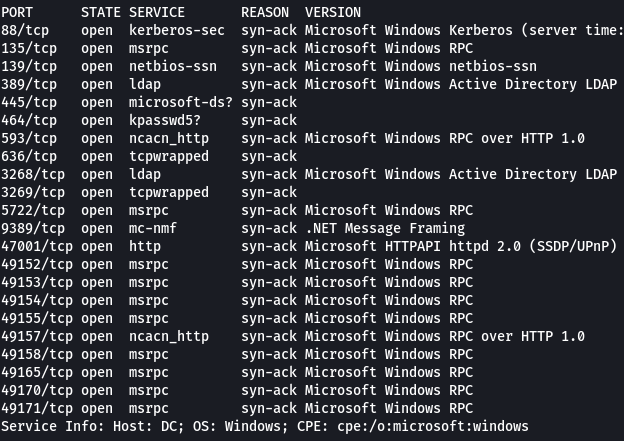
Task: Click the kerberos-sec service name
Action: click(x=177, y=30)
